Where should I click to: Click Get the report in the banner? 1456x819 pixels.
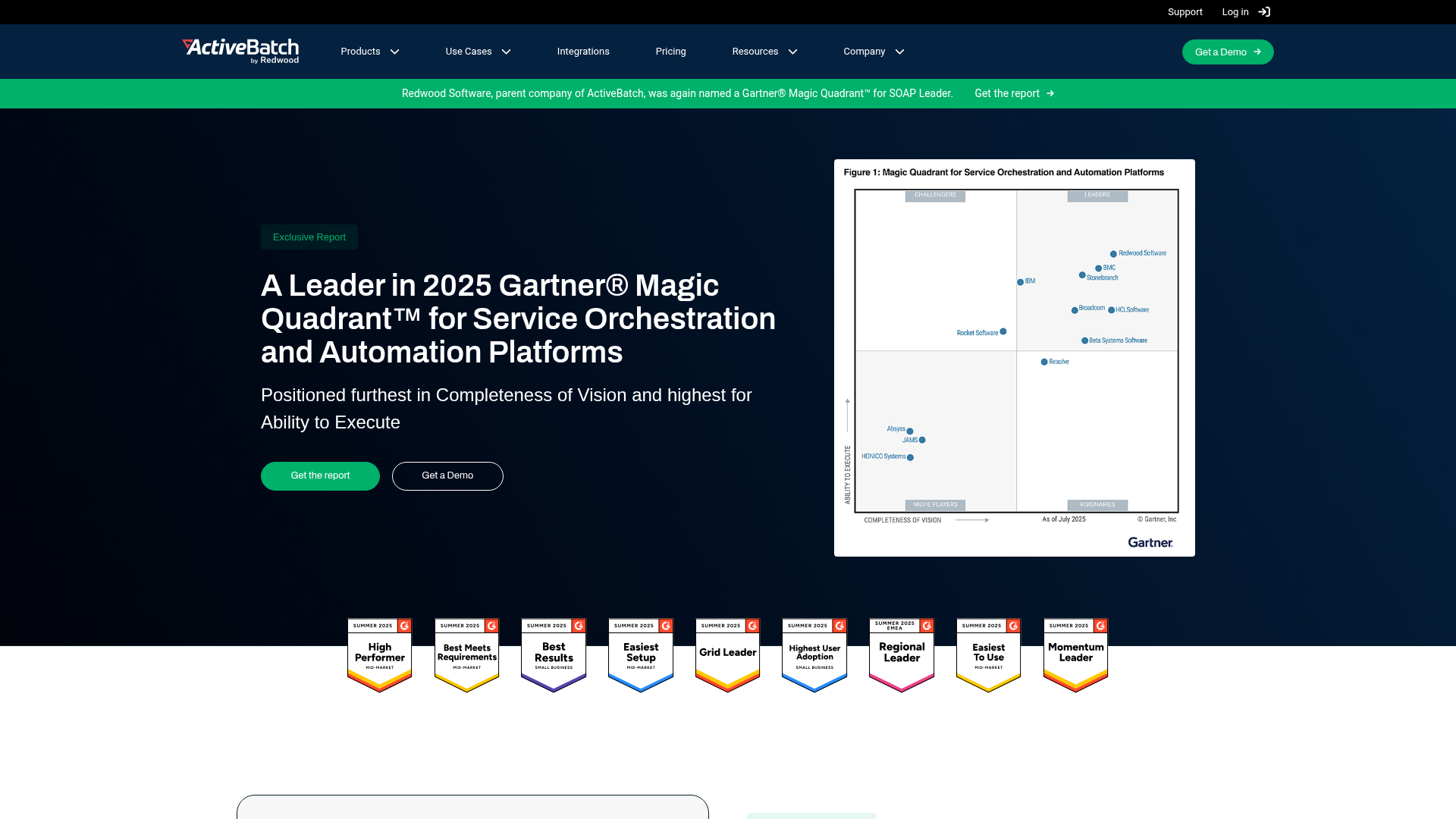1008,93
